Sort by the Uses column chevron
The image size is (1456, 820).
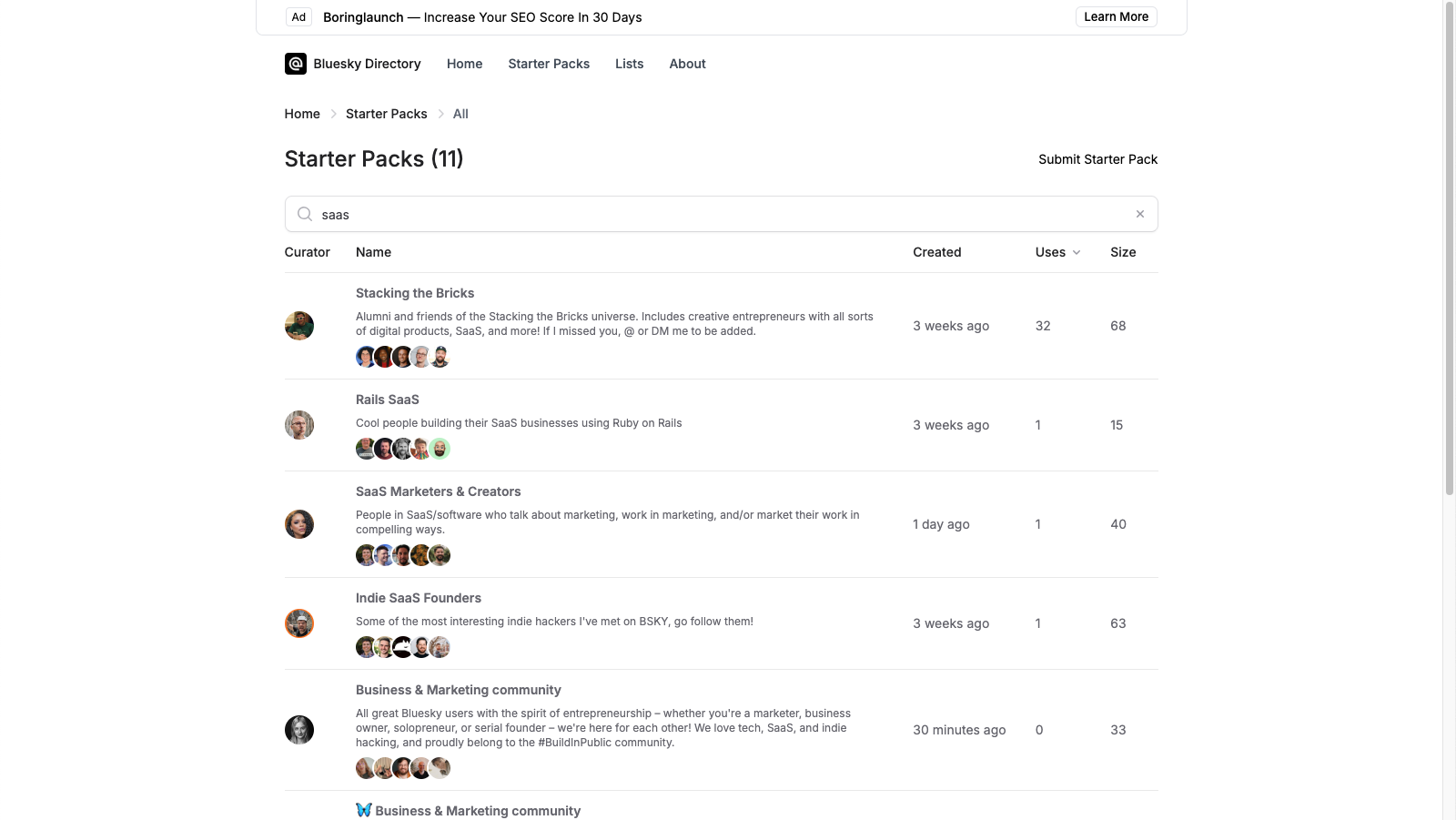pyautogui.click(x=1077, y=252)
